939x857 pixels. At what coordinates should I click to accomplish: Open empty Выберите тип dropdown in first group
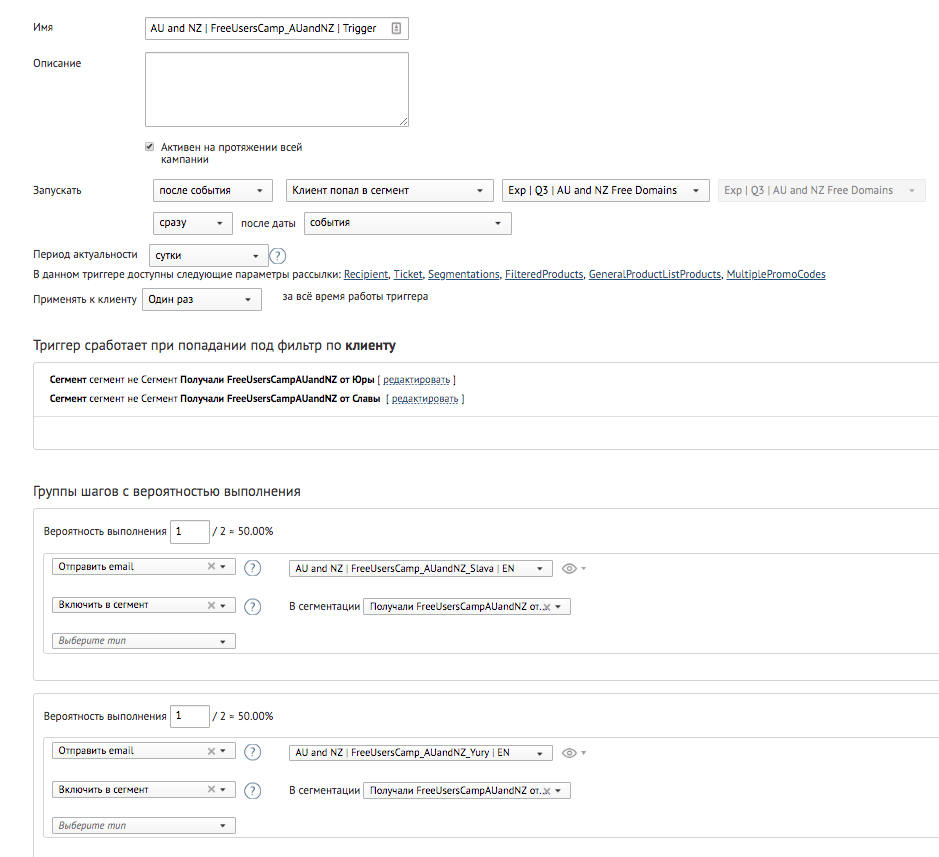(144, 641)
